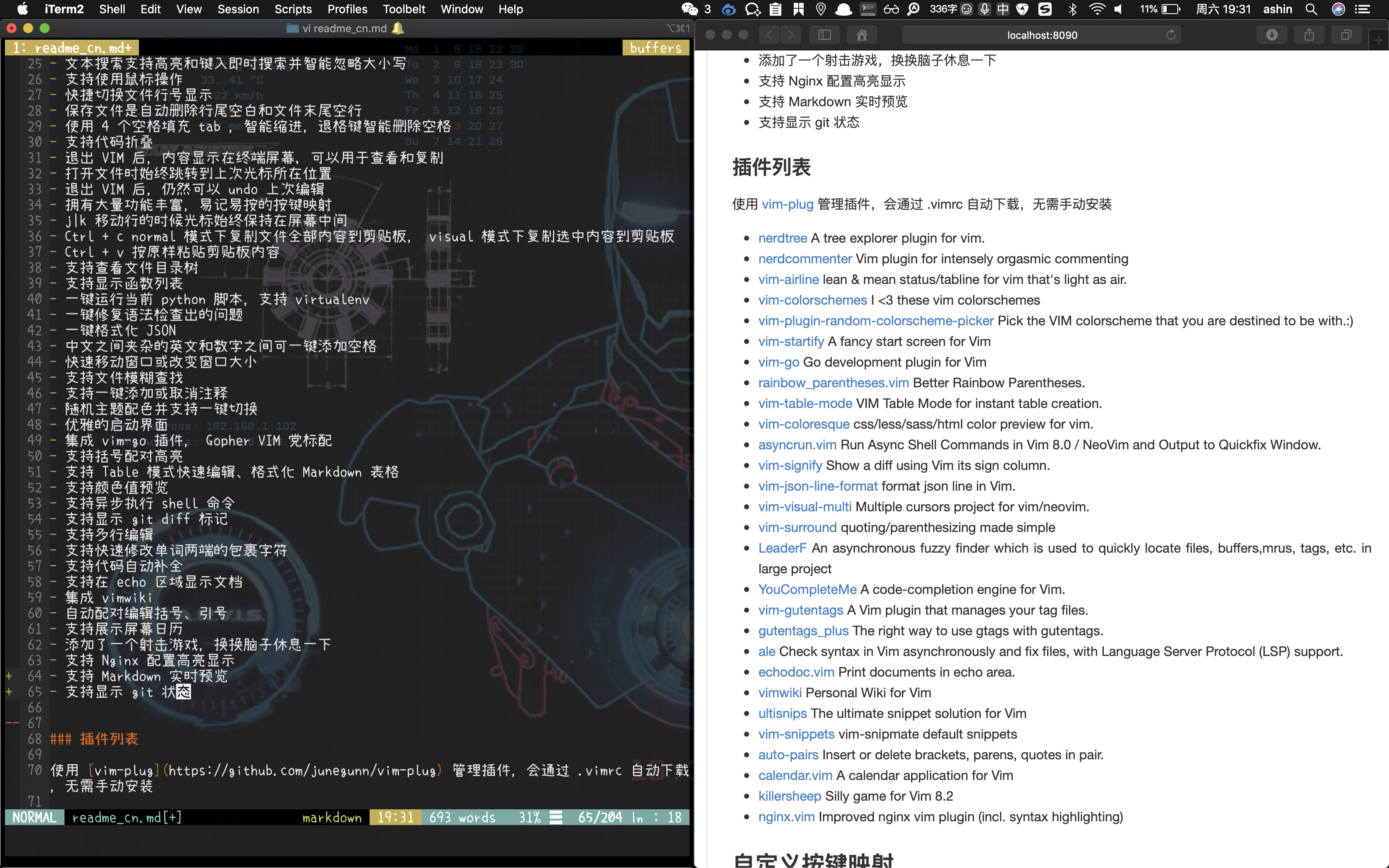Open the Chinese input method dropdown
The width and height of the screenshot is (1389, 868).
click(x=1002, y=9)
